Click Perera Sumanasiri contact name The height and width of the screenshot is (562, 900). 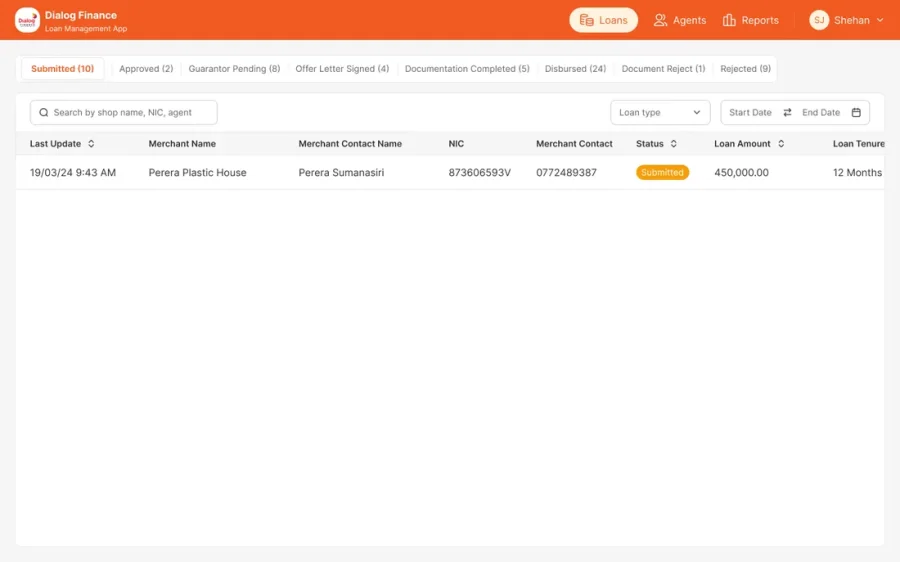click(x=341, y=172)
